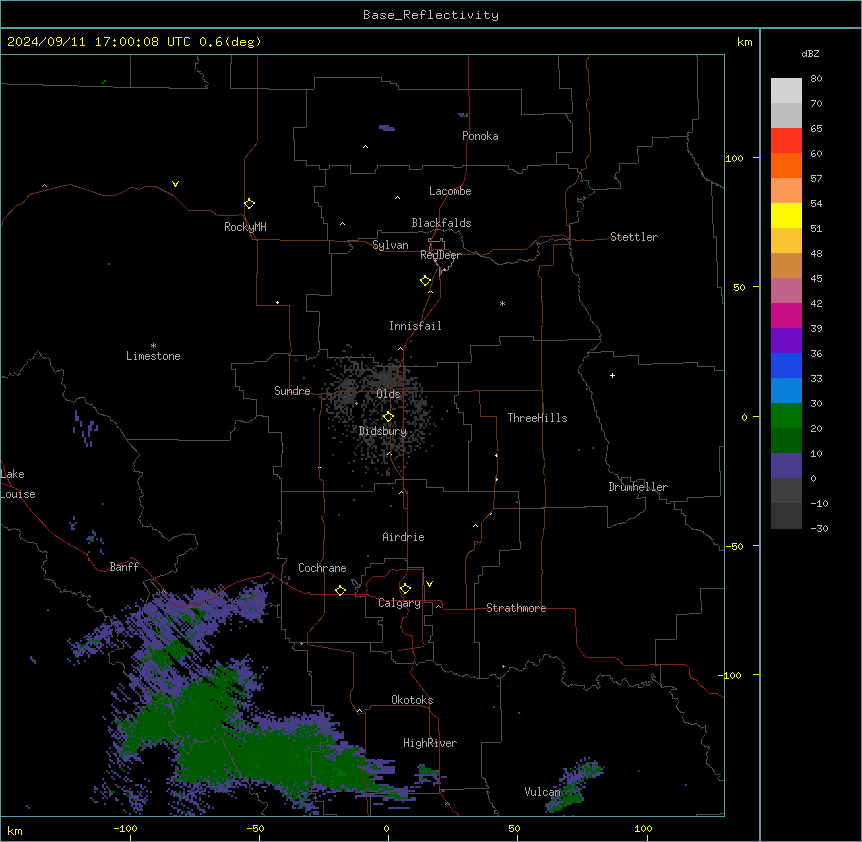Click the orange 57-60 dBZ legend swatch
Image resolution: width=862 pixels, height=842 pixels.
786,165
